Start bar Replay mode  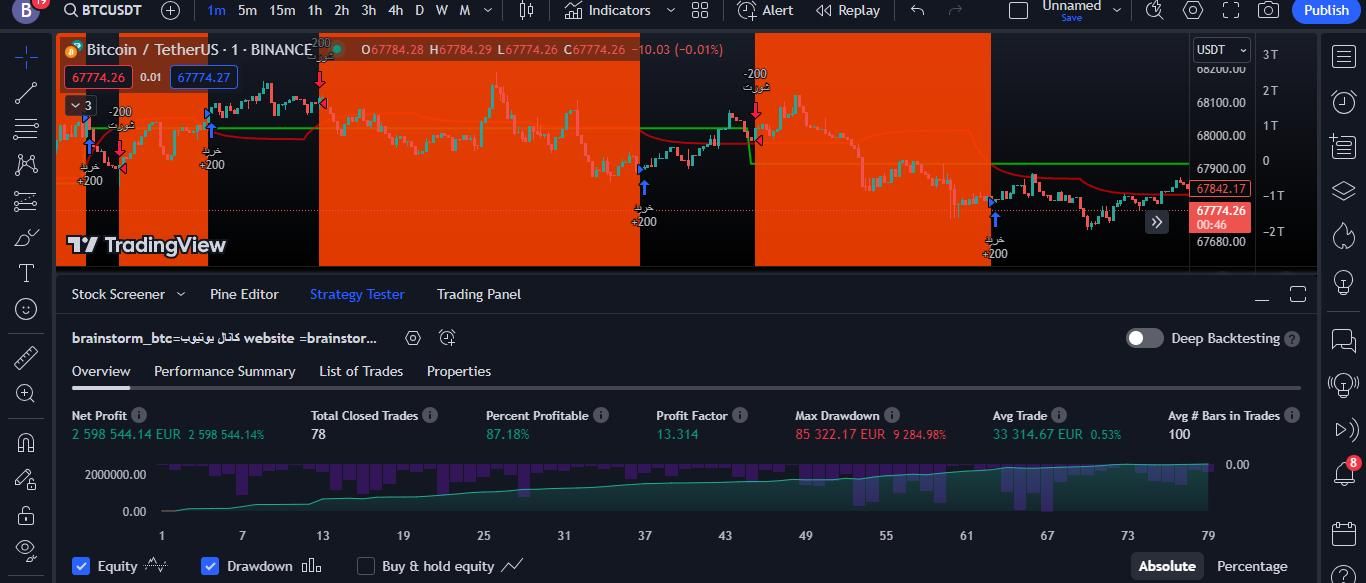(848, 10)
